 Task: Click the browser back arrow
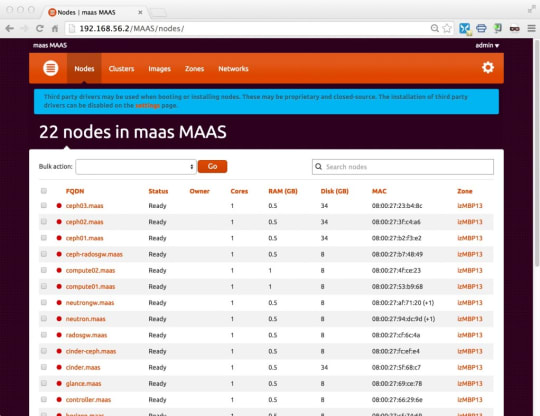tap(10, 28)
